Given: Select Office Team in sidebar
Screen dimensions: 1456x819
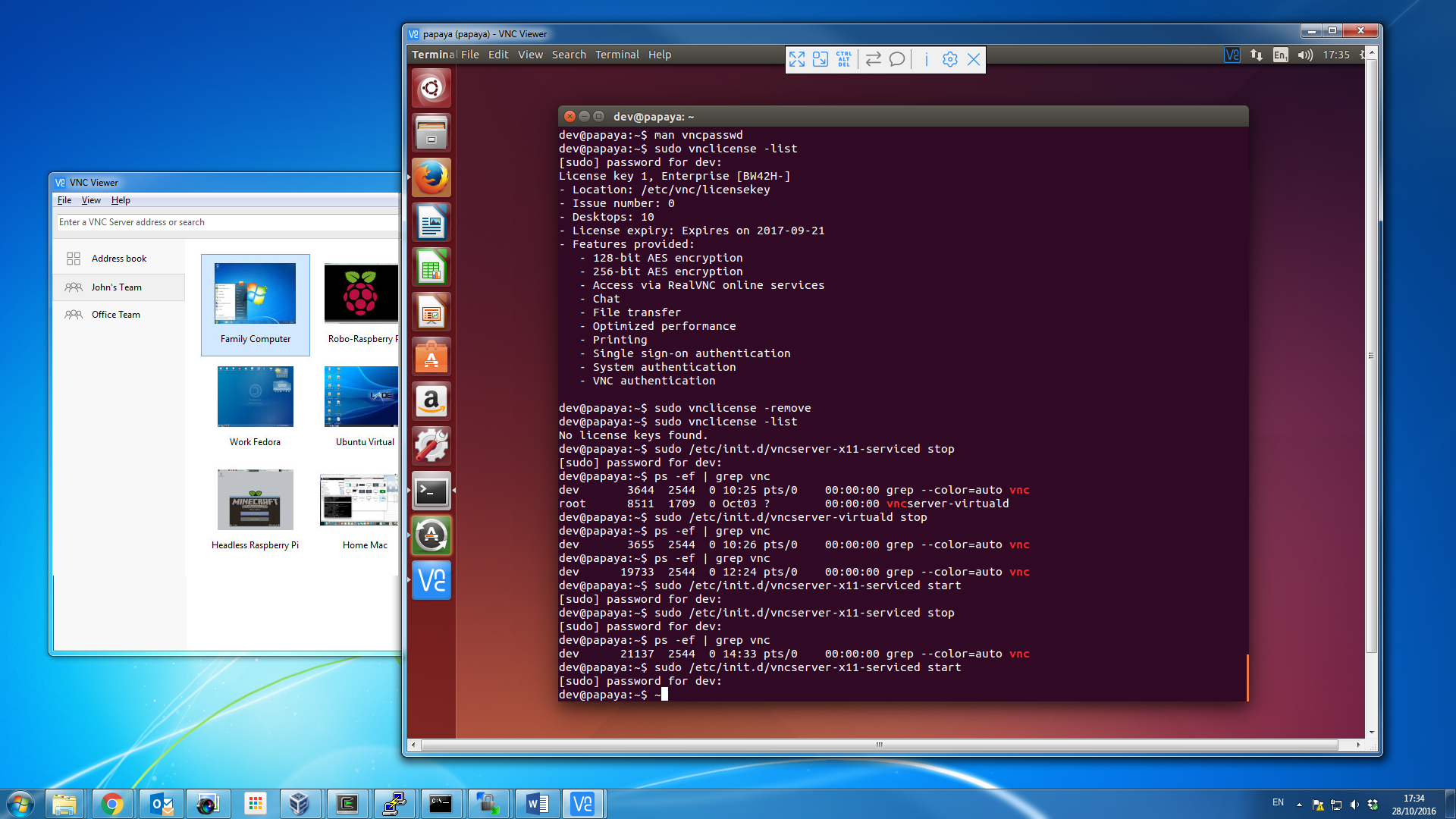Looking at the screenshot, I should click(x=115, y=315).
